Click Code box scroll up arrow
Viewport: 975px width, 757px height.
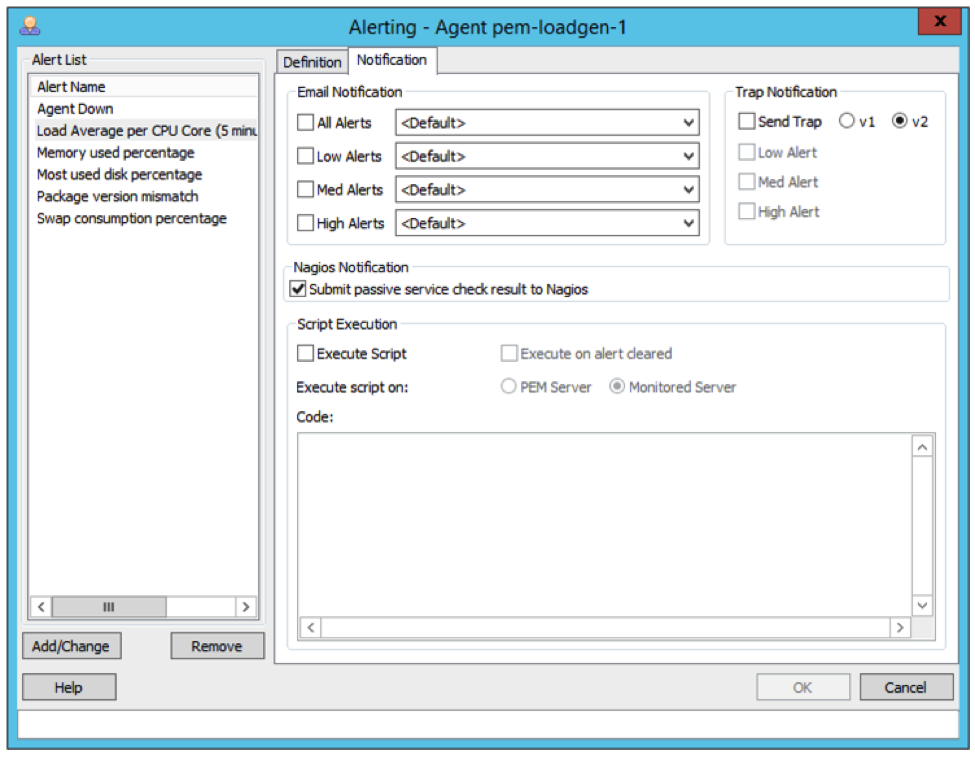[922, 447]
